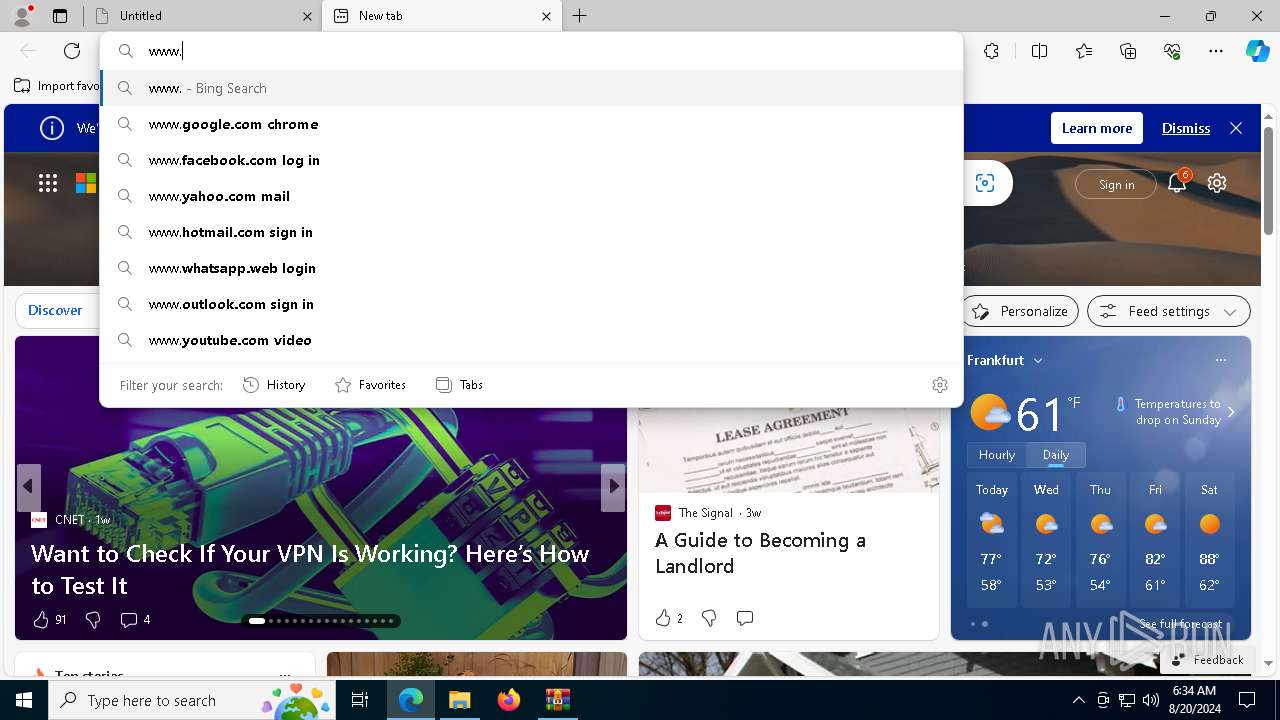Viewport: 1280px width, 720px height.
Task: Open Settings and more ellipsis
Action: tap(1216, 51)
